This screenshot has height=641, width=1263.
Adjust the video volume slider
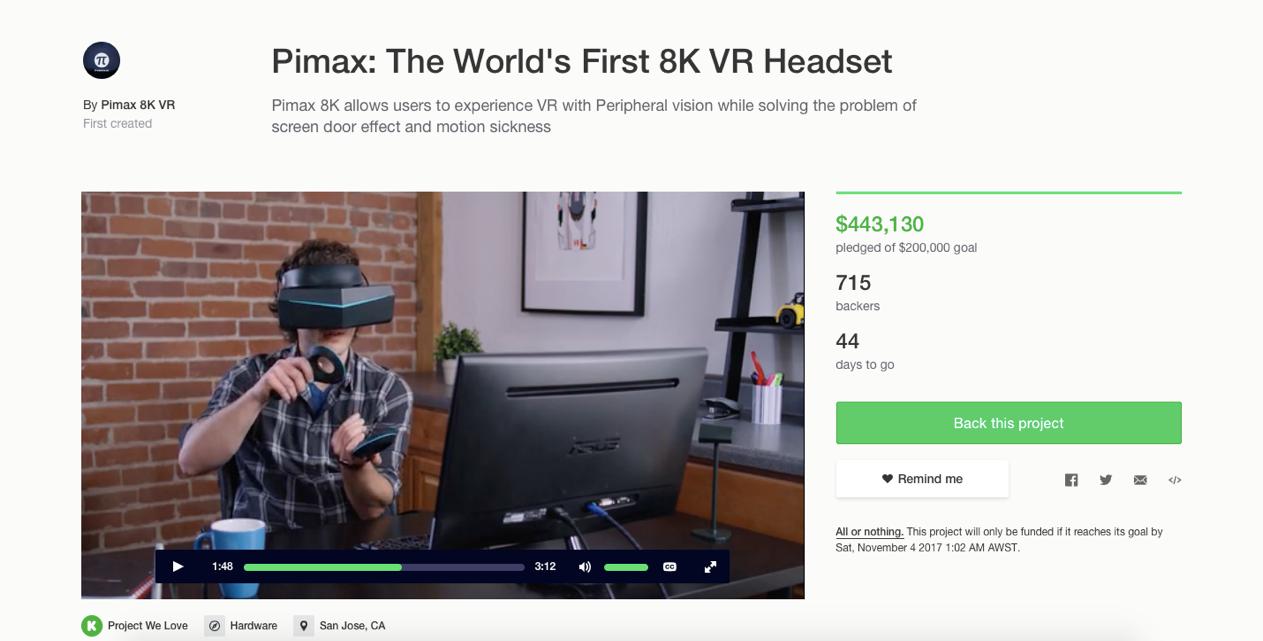click(626, 567)
